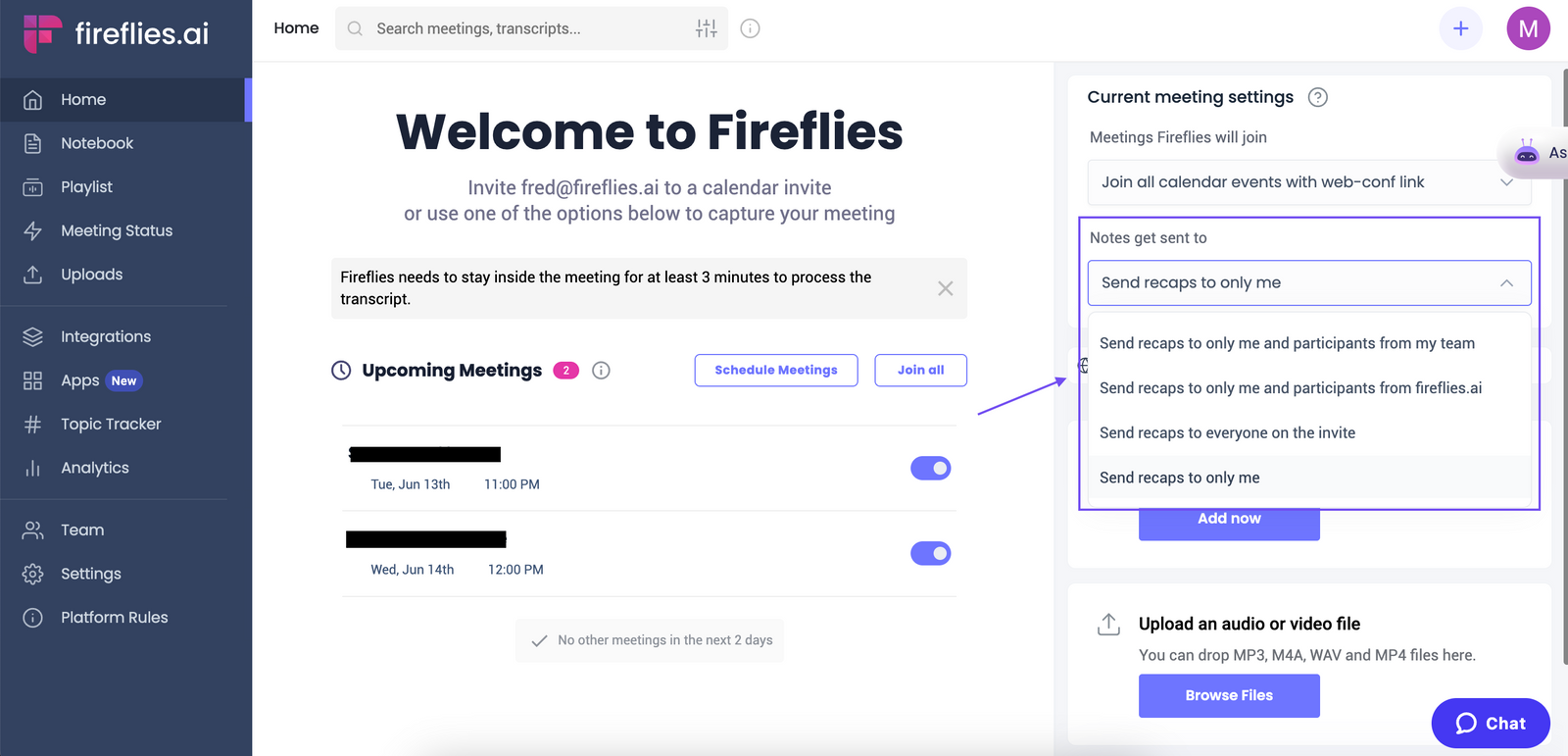Click the Schedule Meetings button
This screenshot has width=1568, height=756.
(775, 370)
